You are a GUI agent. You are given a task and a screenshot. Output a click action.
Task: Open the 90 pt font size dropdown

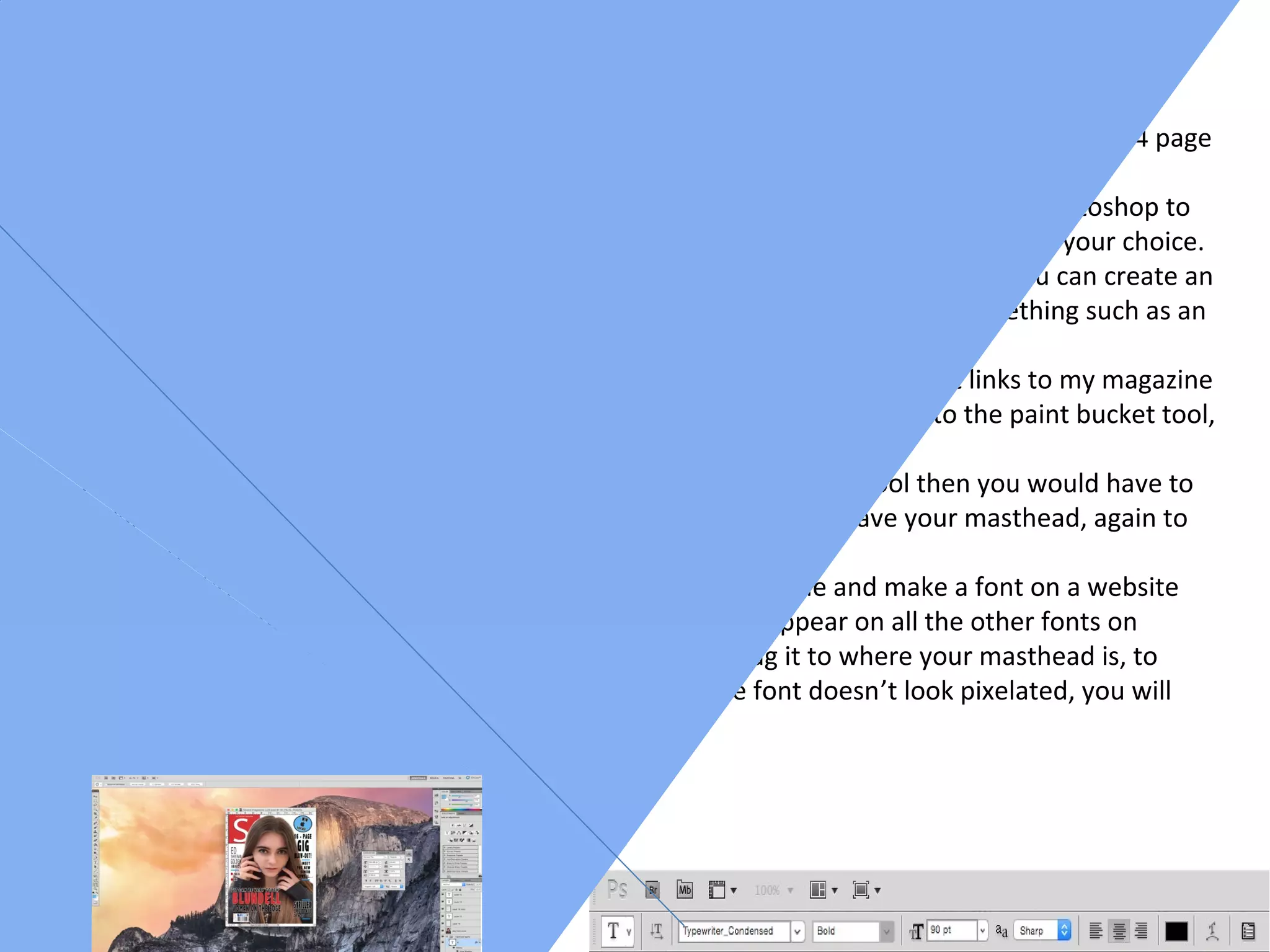point(982,931)
